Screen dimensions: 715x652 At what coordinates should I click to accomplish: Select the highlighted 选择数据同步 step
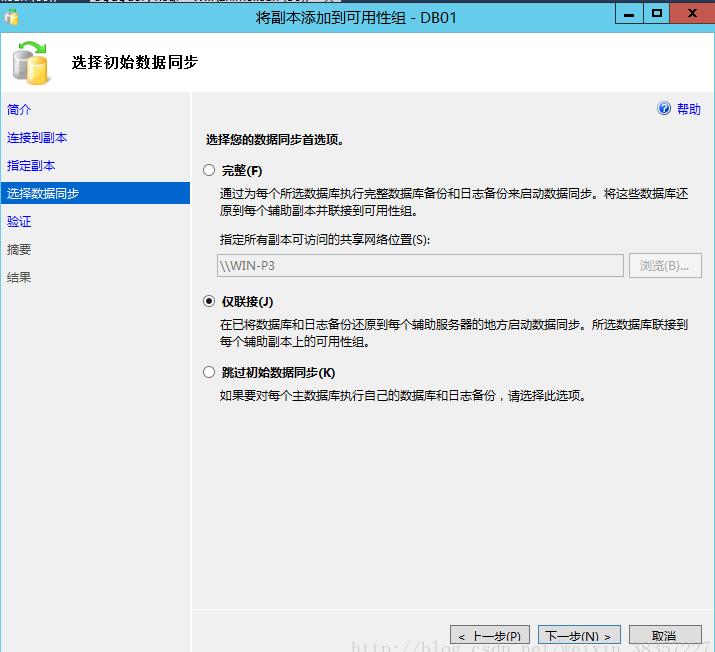click(x=43, y=193)
